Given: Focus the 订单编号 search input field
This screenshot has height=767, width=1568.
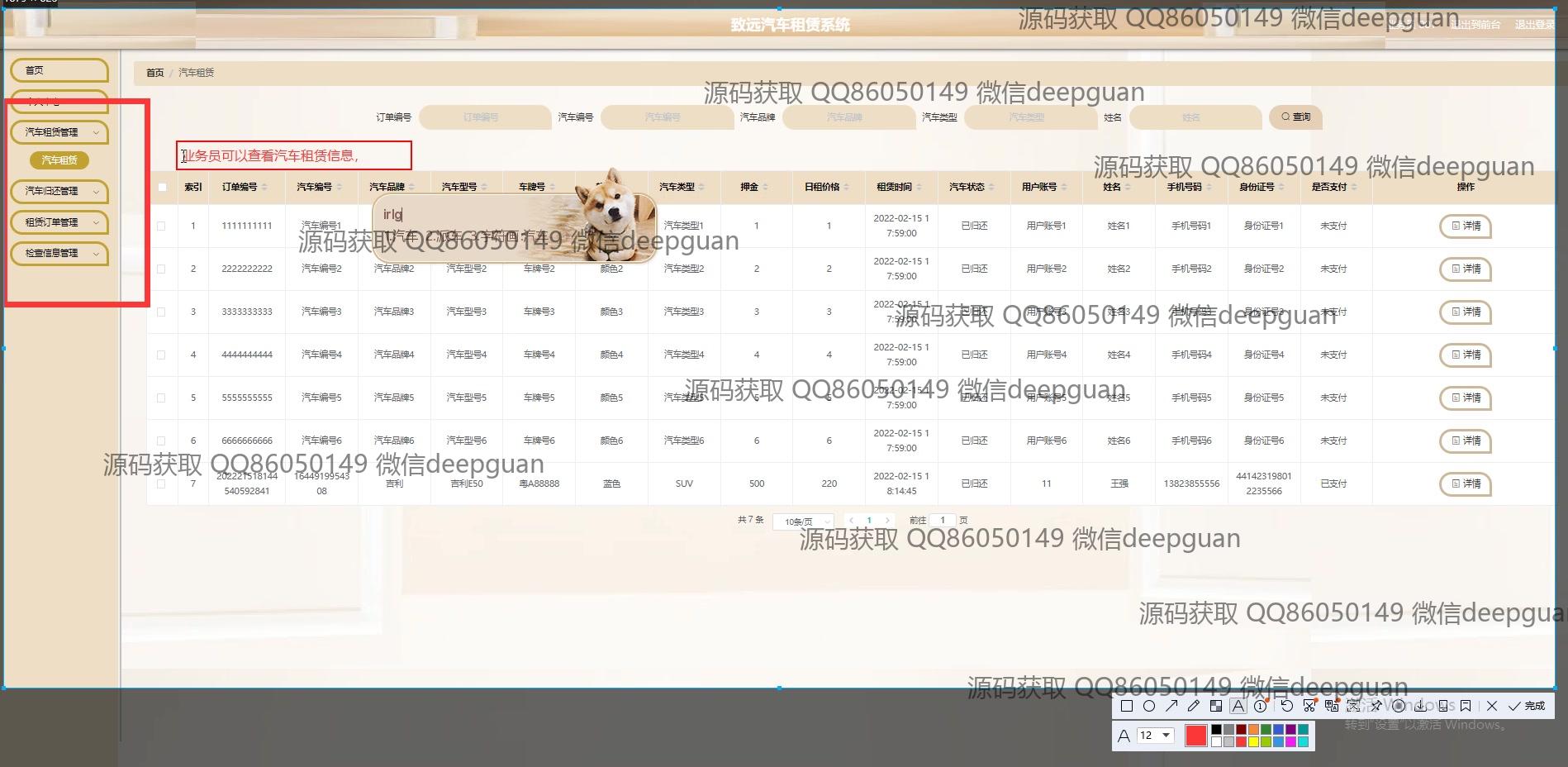Looking at the screenshot, I should pos(484,117).
